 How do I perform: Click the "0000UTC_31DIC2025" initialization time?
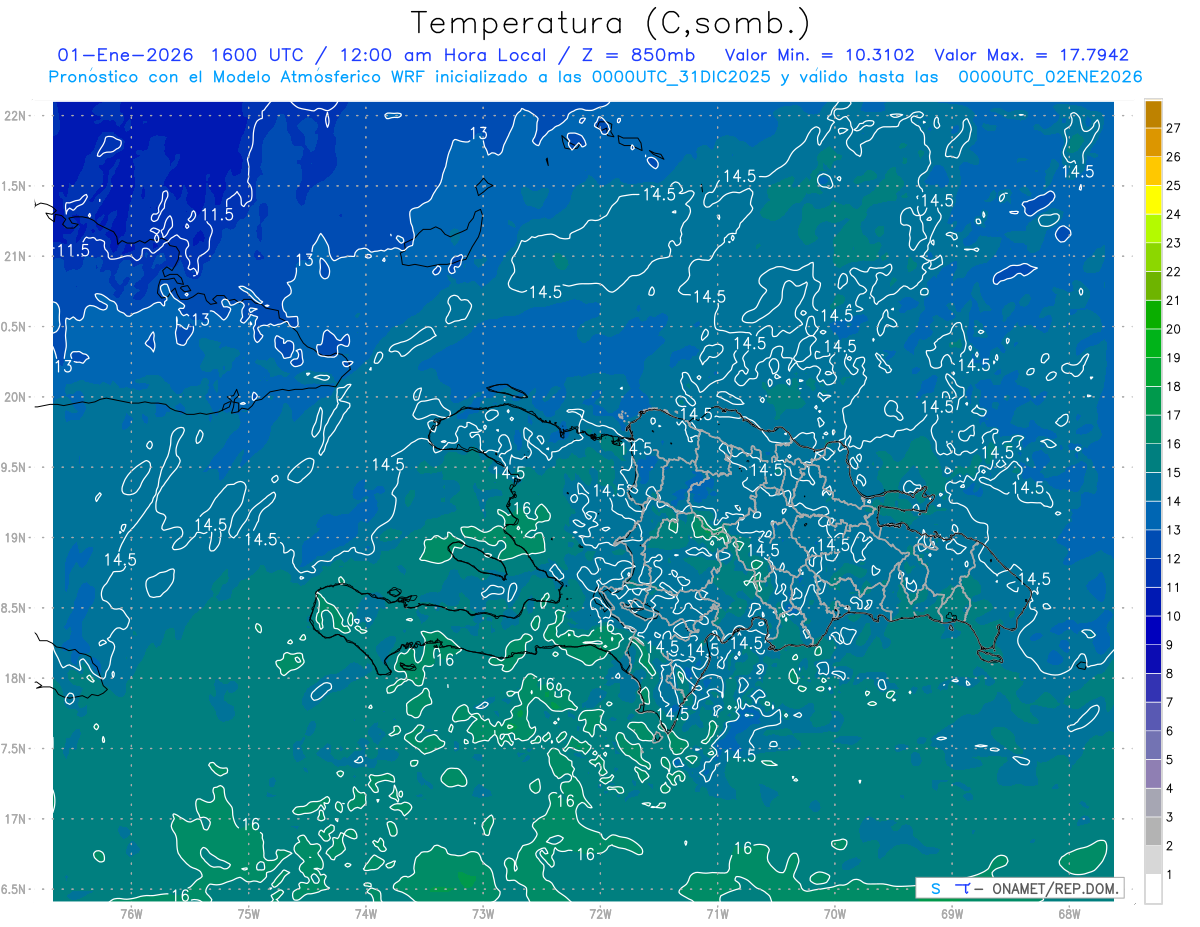tap(681, 77)
